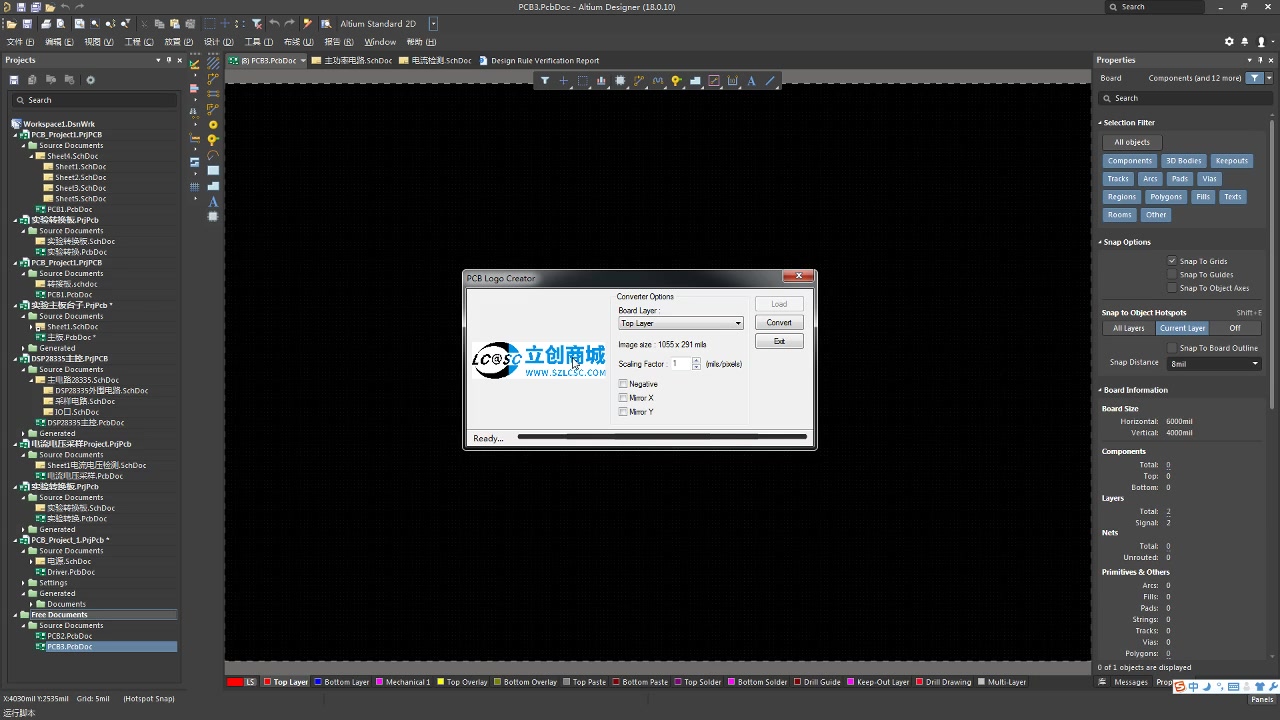Enable the Mirror Y checkbox
1280x720 pixels.
point(623,412)
